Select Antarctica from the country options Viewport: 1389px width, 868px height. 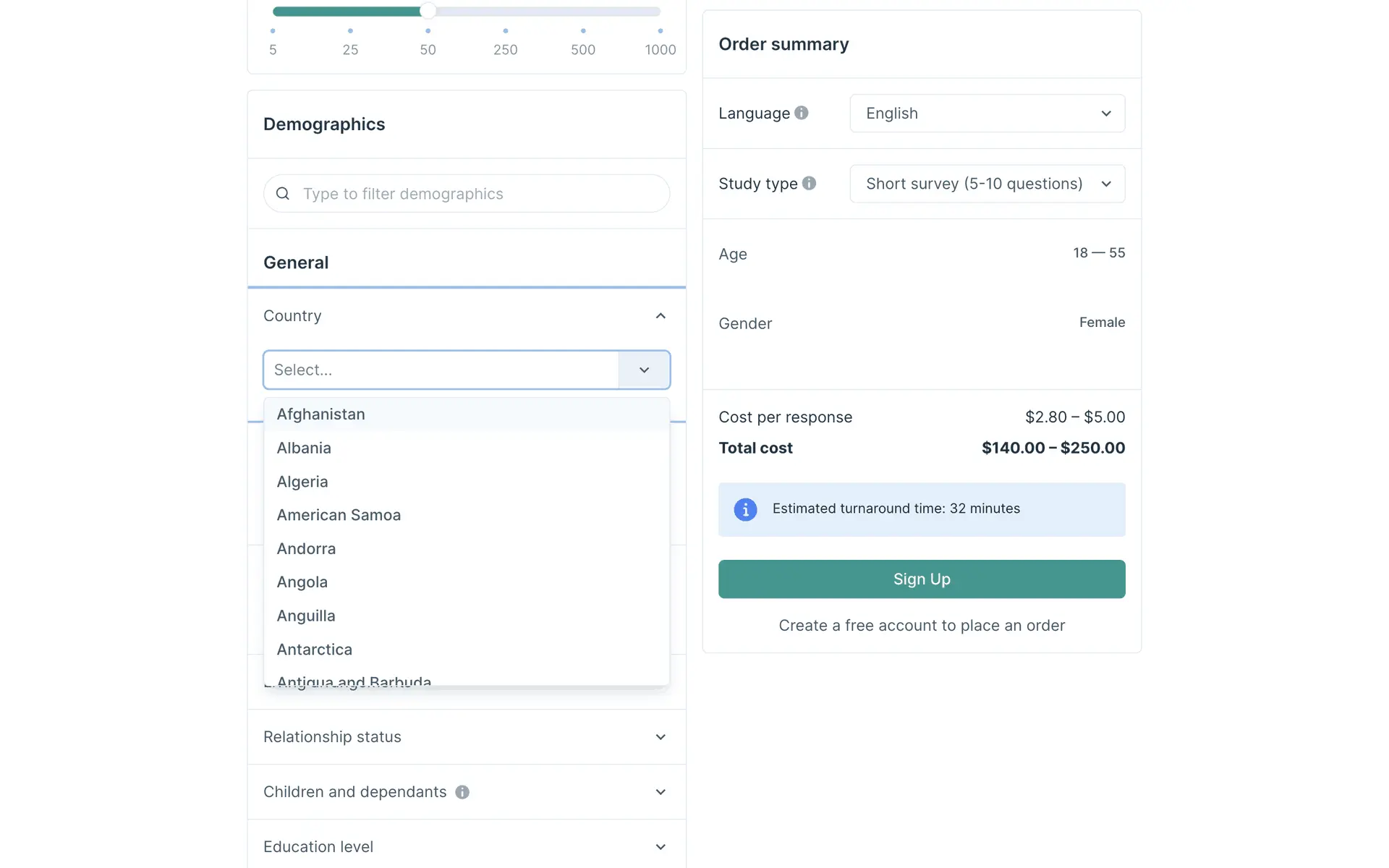pyautogui.click(x=315, y=650)
